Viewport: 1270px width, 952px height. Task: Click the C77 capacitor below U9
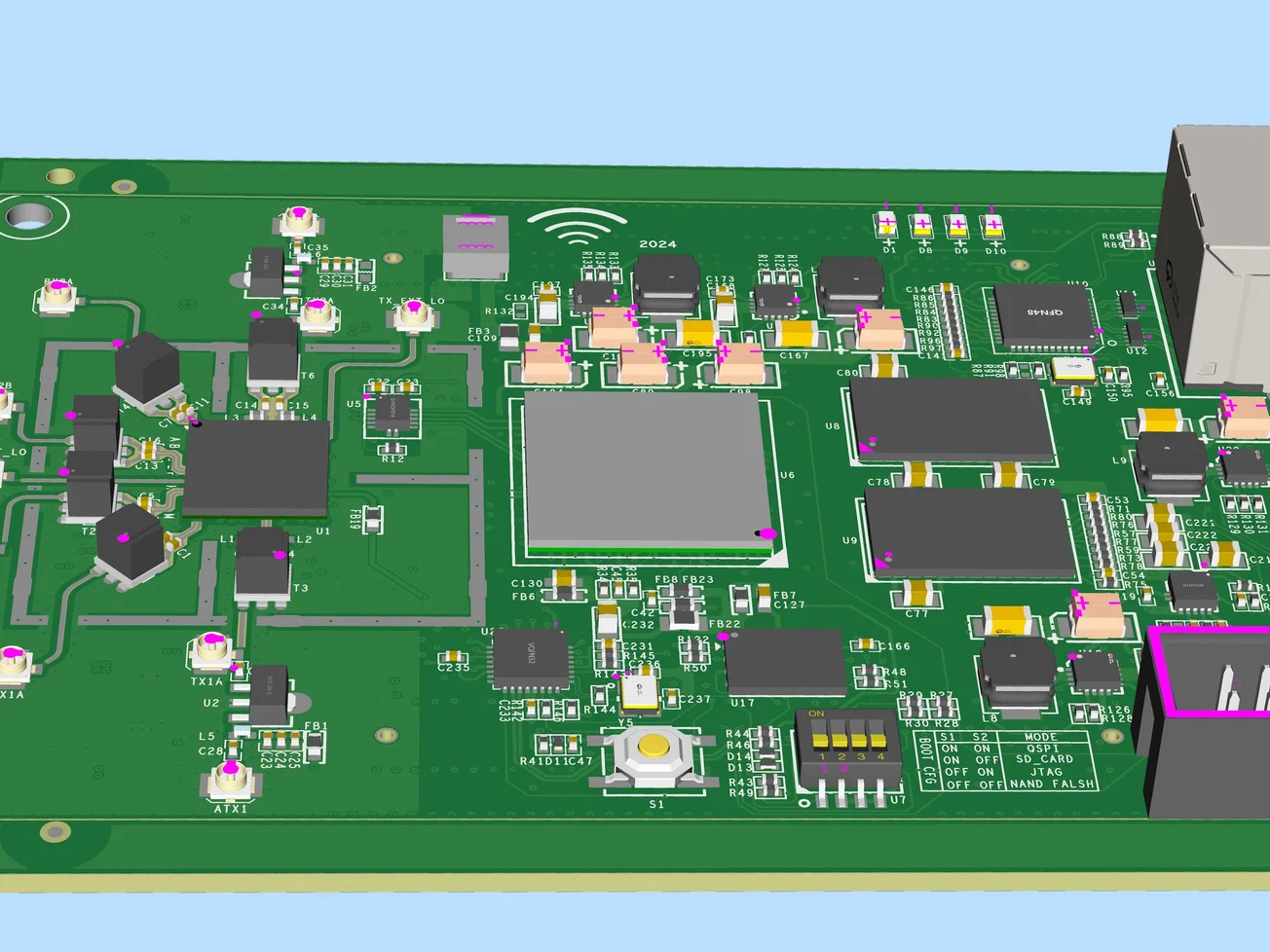tap(916, 593)
